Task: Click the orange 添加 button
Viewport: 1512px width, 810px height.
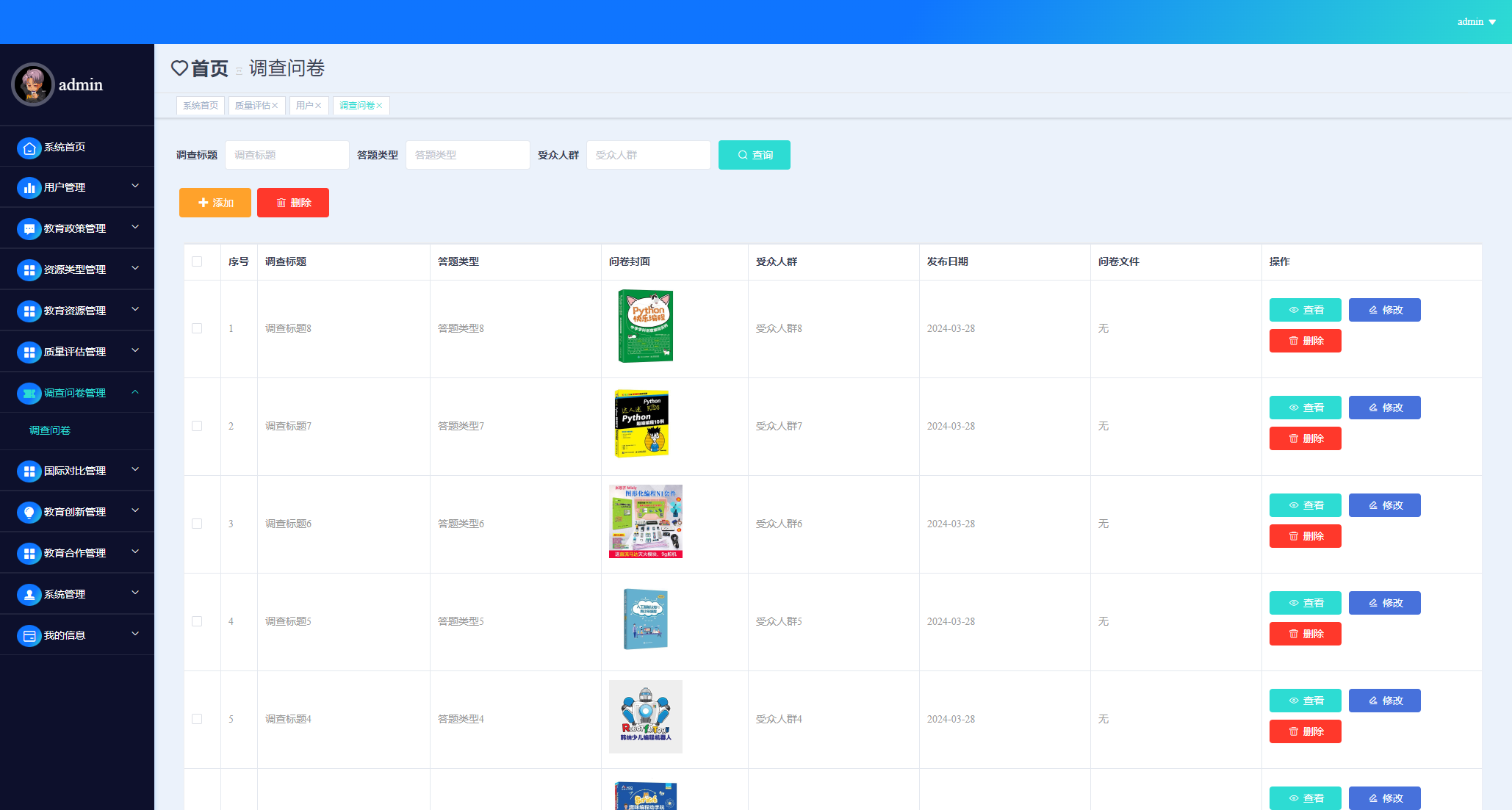Action: click(215, 203)
